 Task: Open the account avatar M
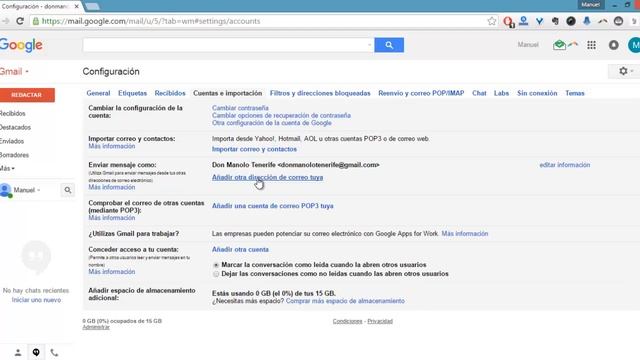point(634,45)
